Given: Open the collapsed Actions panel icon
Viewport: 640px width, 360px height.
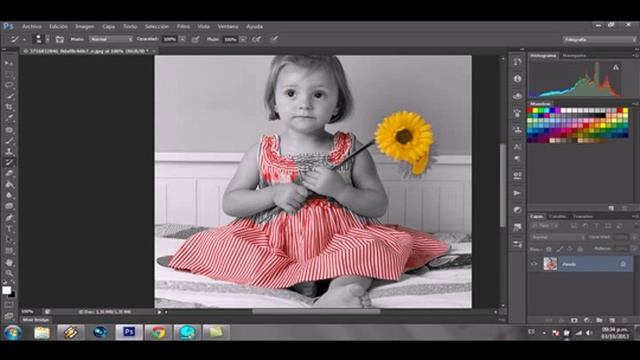Looking at the screenshot, I should click(517, 193).
